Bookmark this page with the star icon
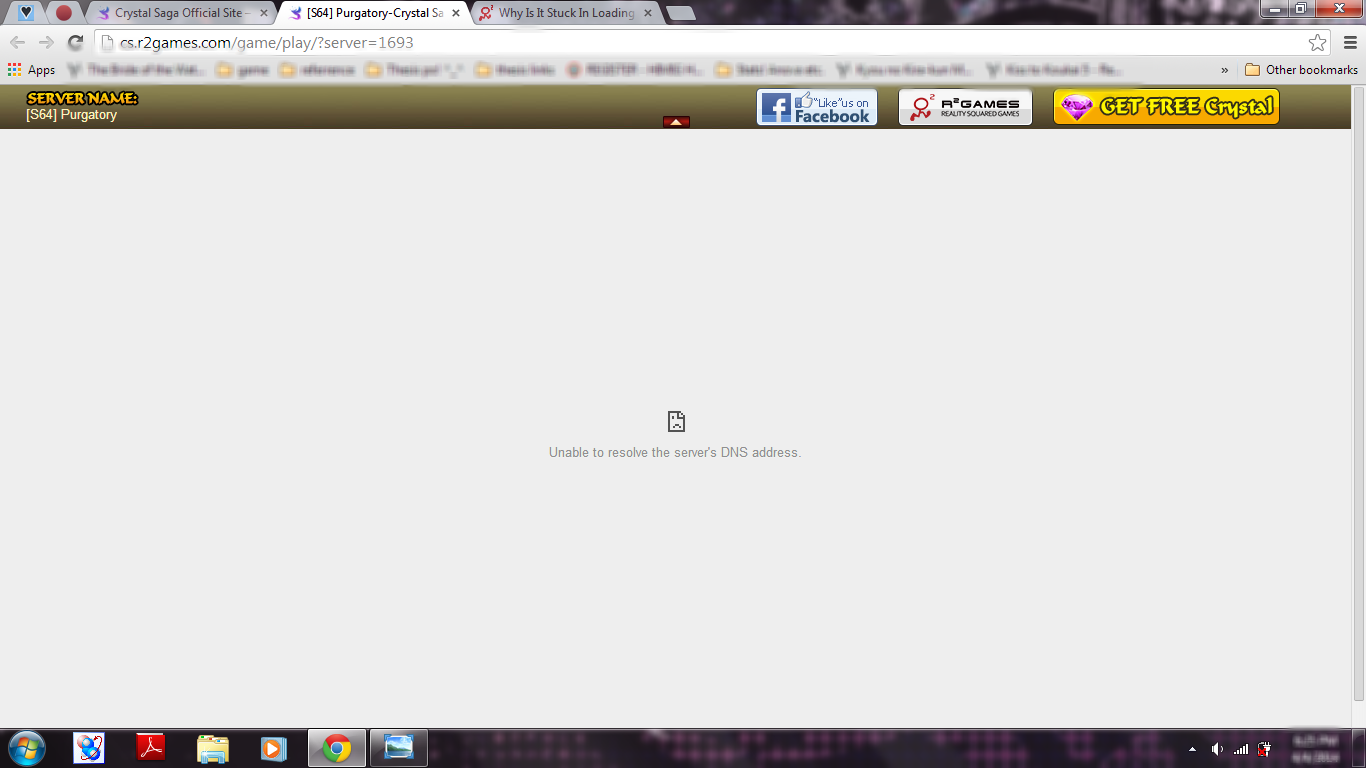The height and width of the screenshot is (768, 1366). (1317, 42)
